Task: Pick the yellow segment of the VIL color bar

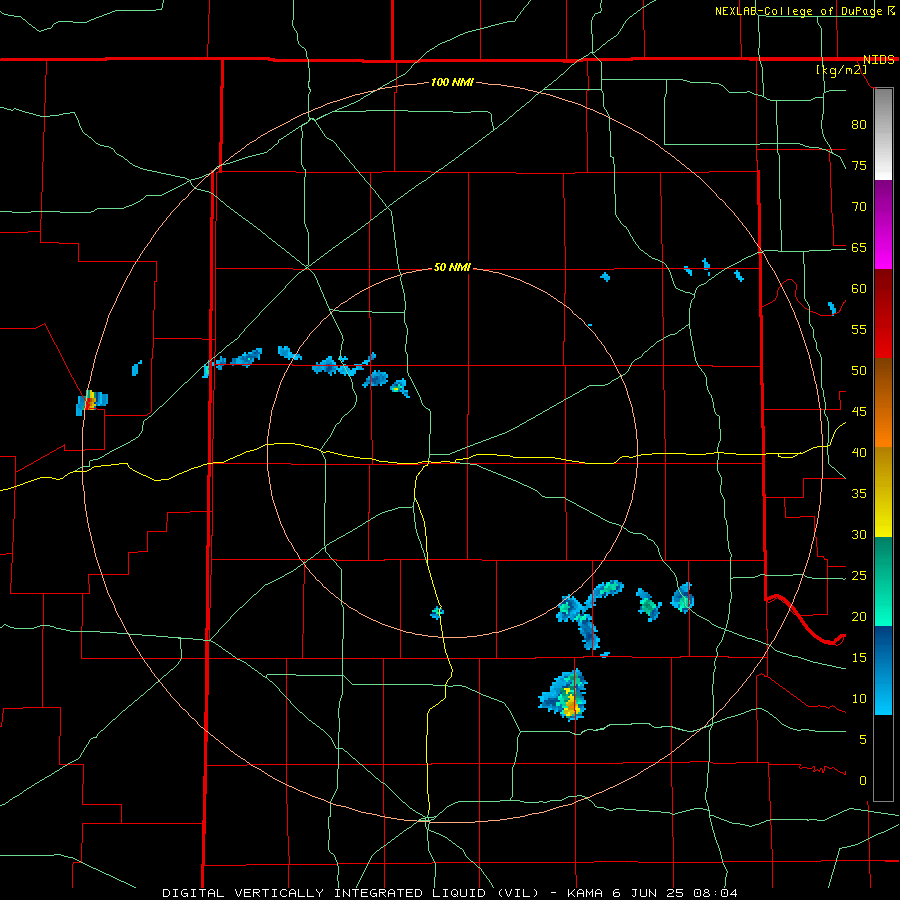Action: click(x=883, y=492)
